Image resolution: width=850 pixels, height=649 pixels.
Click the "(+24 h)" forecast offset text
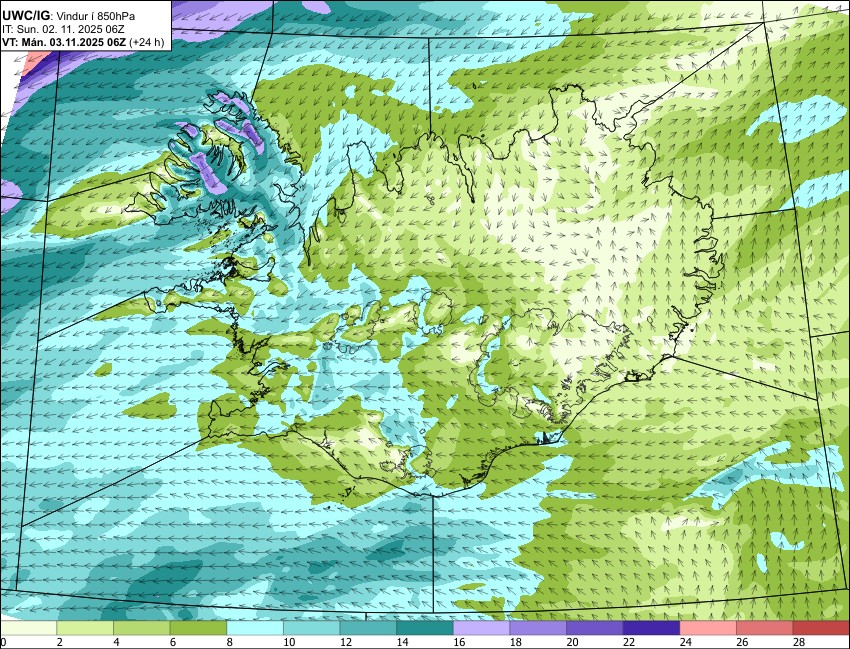coord(147,43)
